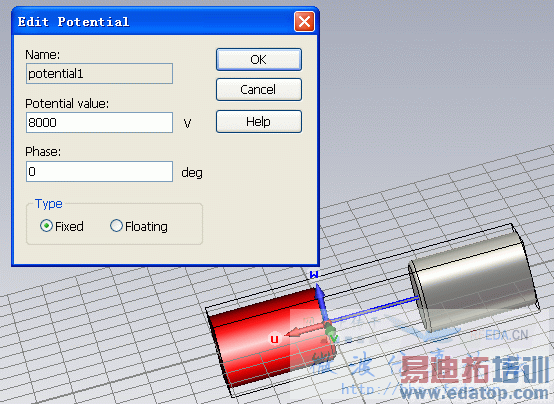The height and width of the screenshot is (404, 554).
Task: Open Help for potential settings
Action: 259,122
